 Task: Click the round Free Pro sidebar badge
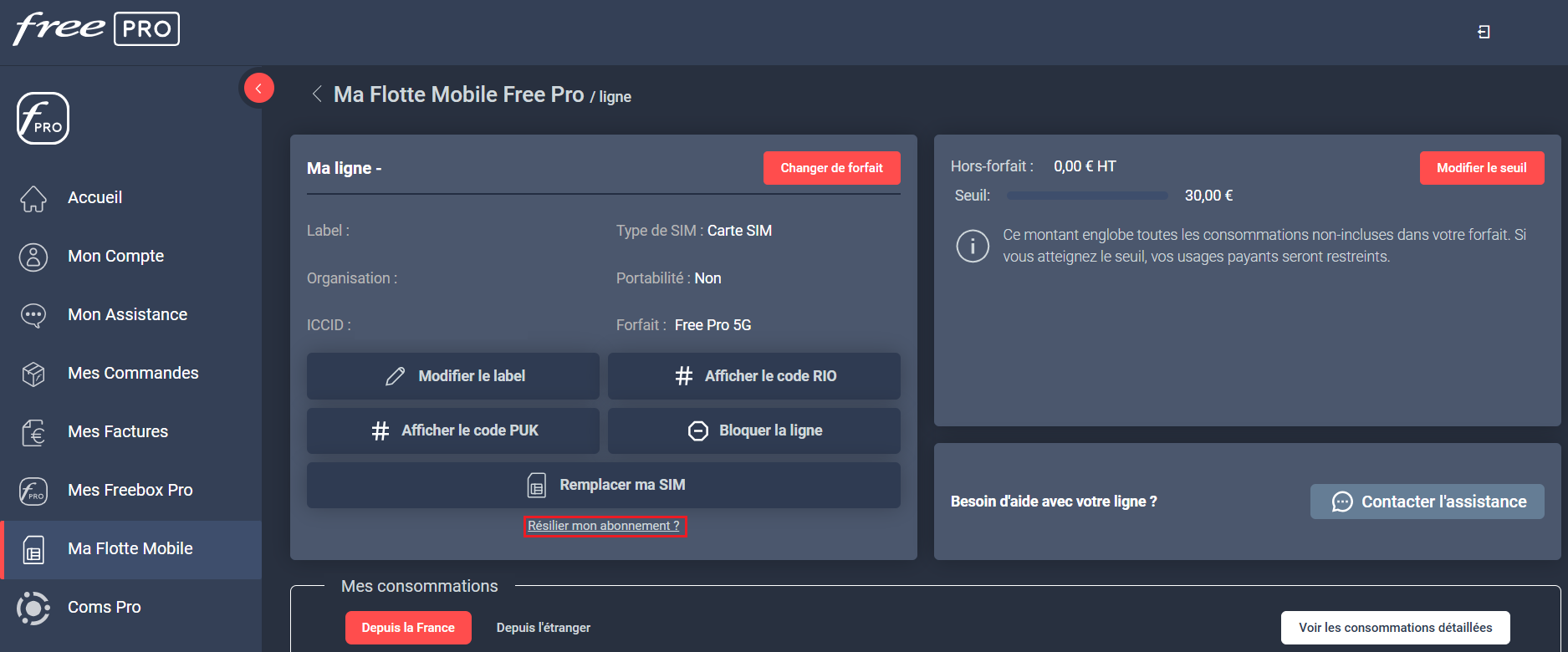point(43,118)
